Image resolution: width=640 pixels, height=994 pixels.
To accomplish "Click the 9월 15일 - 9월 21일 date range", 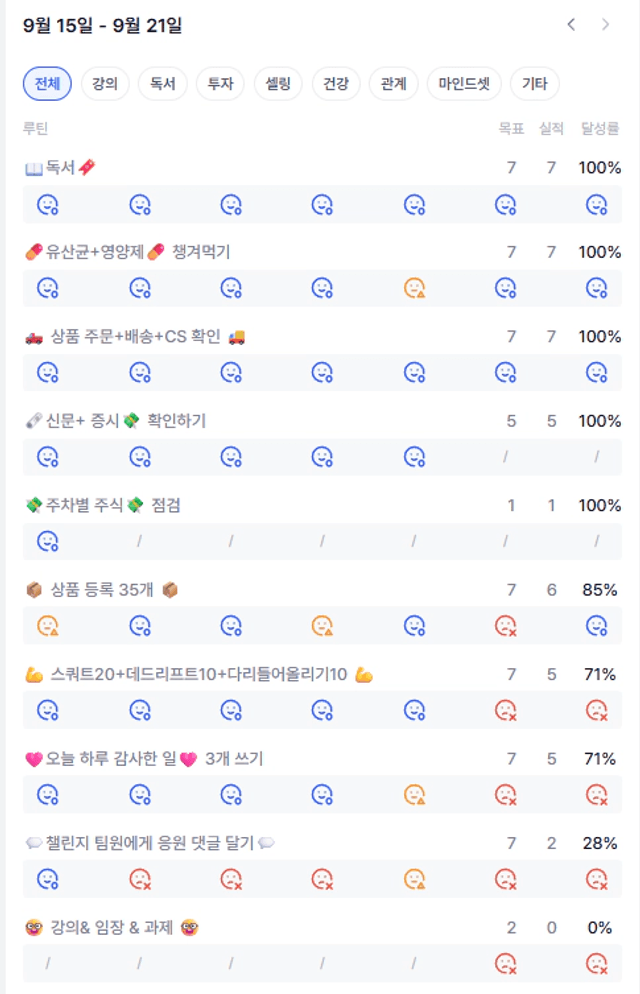I will pos(102,25).
